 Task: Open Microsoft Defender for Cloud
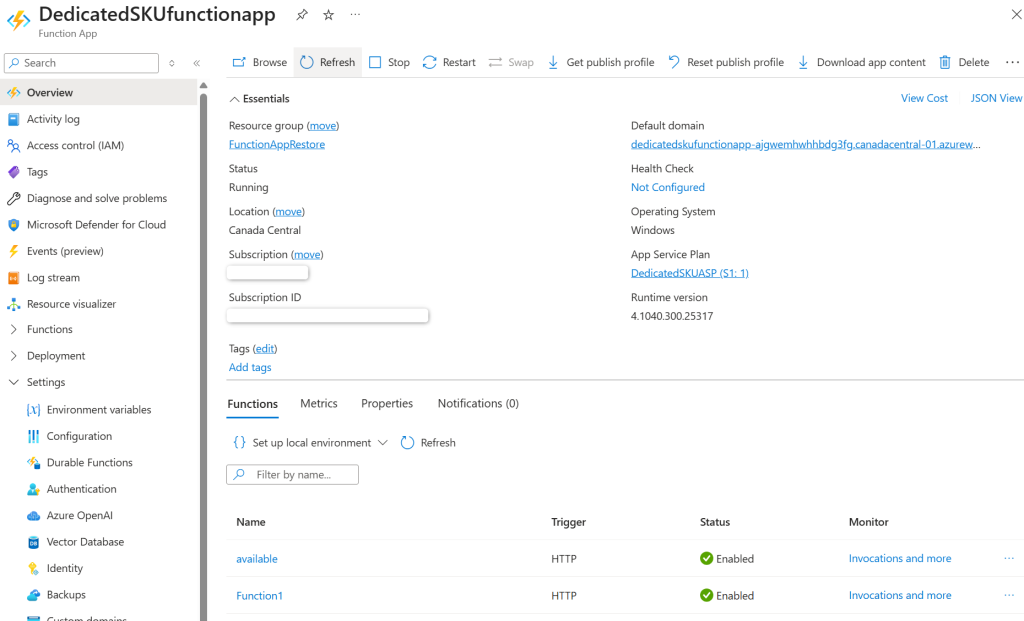coord(98,225)
